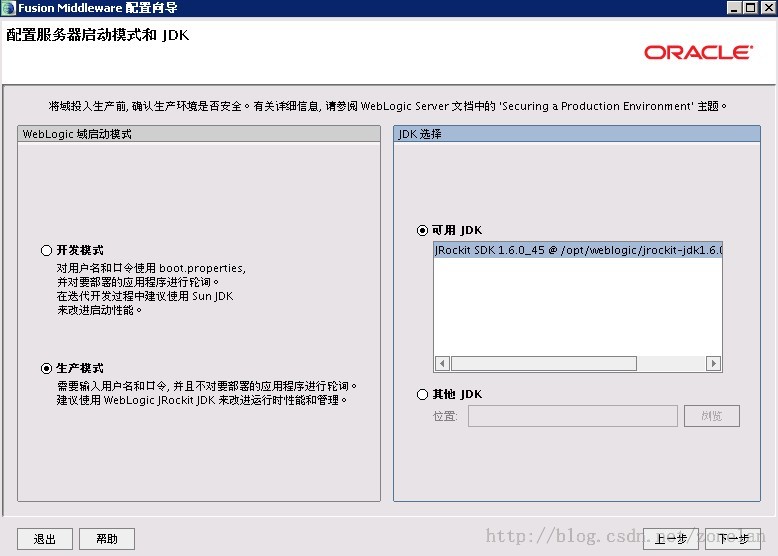Click the 位置 location input field
Image resolution: width=778 pixels, height=556 pixels.
(573, 416)
